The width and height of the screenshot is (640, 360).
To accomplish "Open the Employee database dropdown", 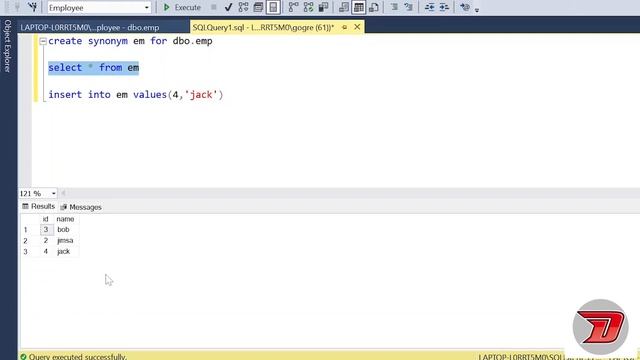I will point(99,7).
